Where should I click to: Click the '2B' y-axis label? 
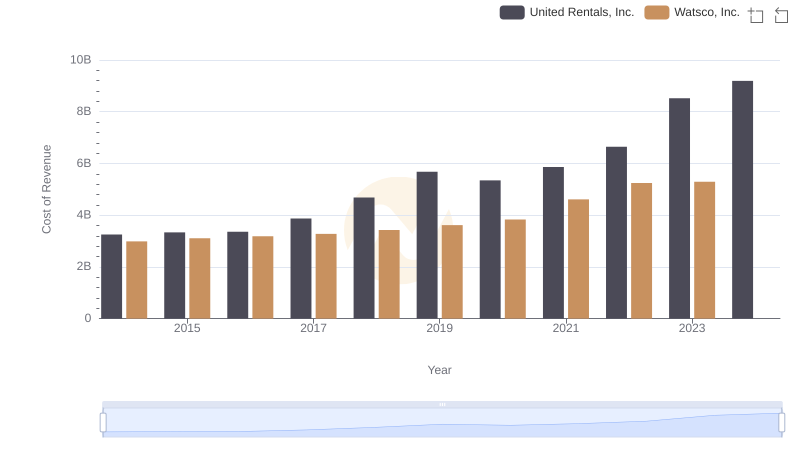[x=84, y=266]
